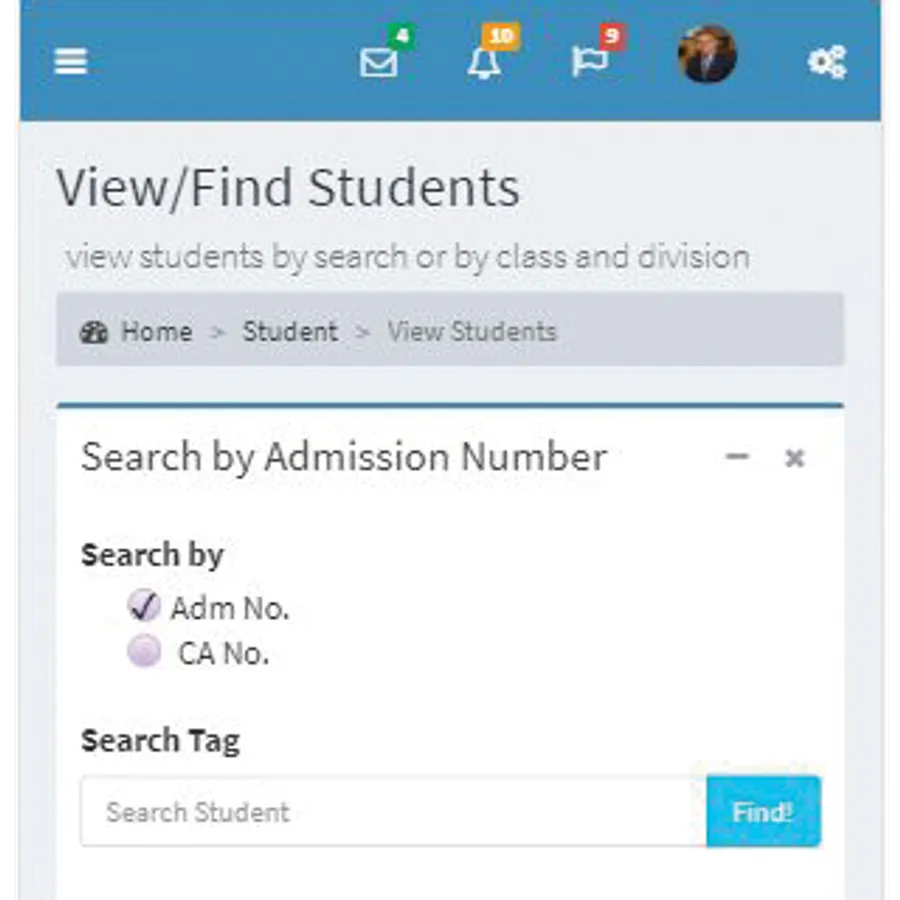Viewport: 900px width, 900px height.
Task: Click the Find! button
Action: [763, 812]
